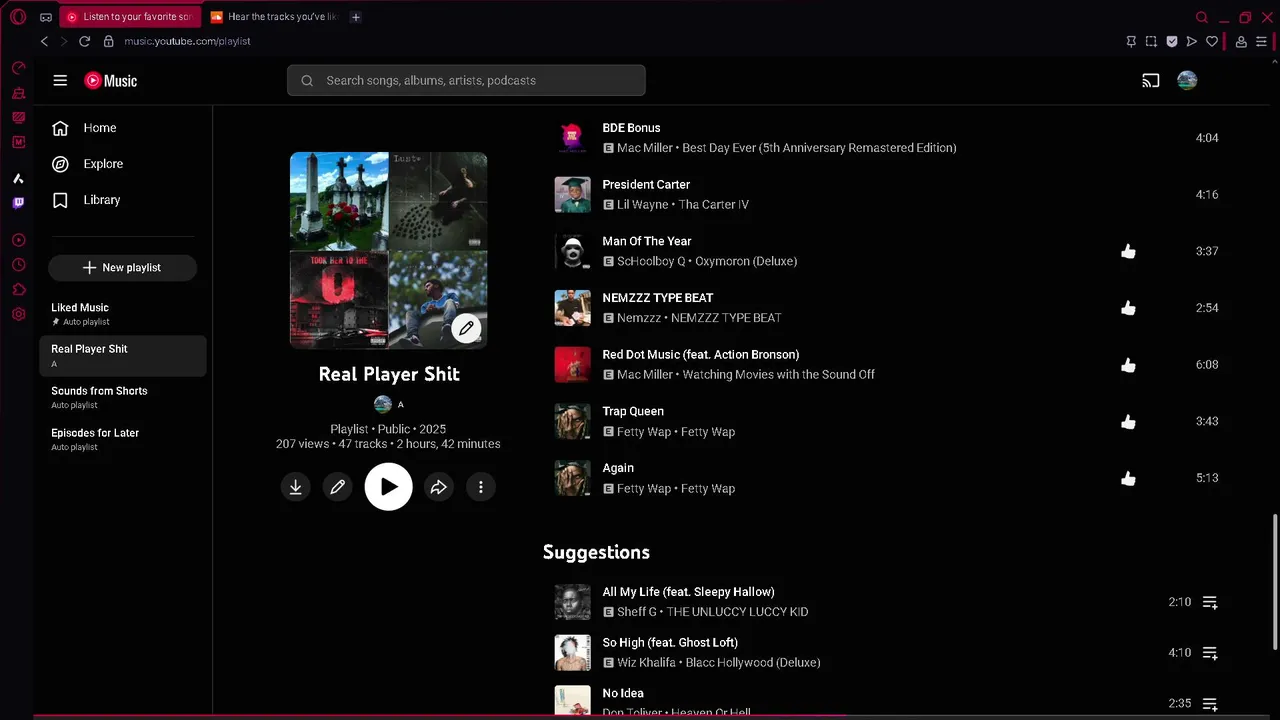
Task: Switch to SoundCloud browser tab
Action: tap(273, 17)
